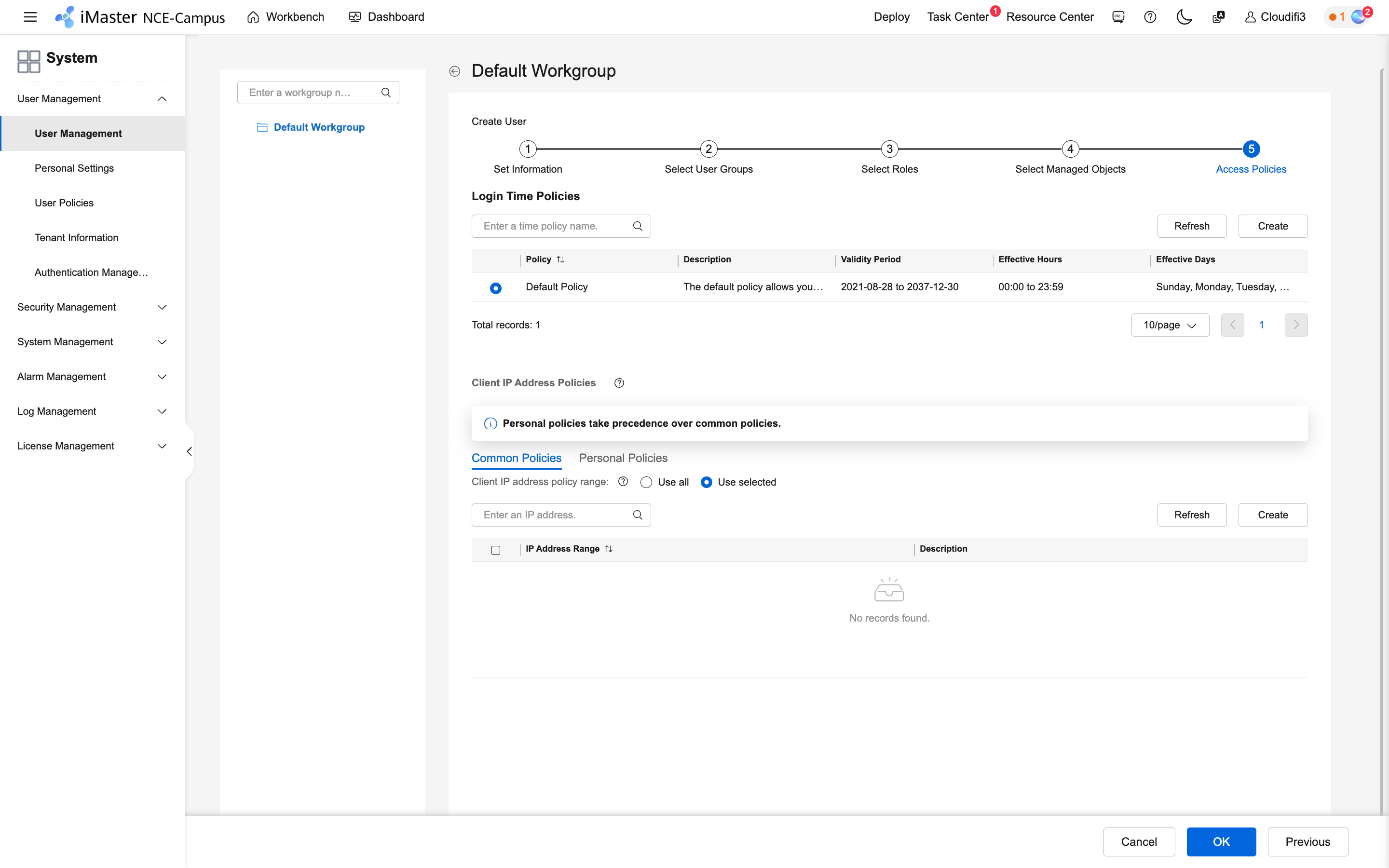The width and height of the screenshot is (1389, 868).
Task: Collapse the User Management section
Action: point(162,98)
